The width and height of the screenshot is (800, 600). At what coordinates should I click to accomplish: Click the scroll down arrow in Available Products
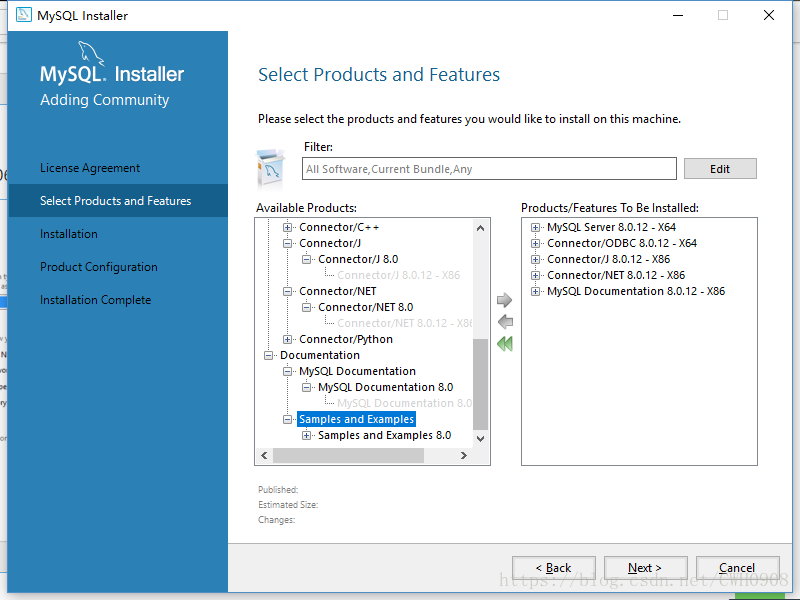(x=480, y=439)
